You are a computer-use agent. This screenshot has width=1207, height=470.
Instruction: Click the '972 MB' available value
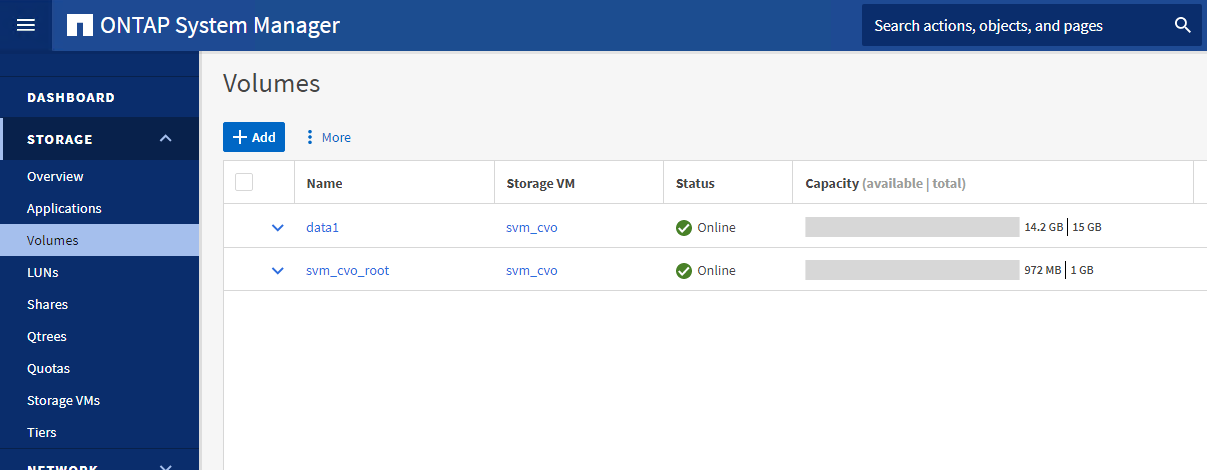click(1043, 271)
